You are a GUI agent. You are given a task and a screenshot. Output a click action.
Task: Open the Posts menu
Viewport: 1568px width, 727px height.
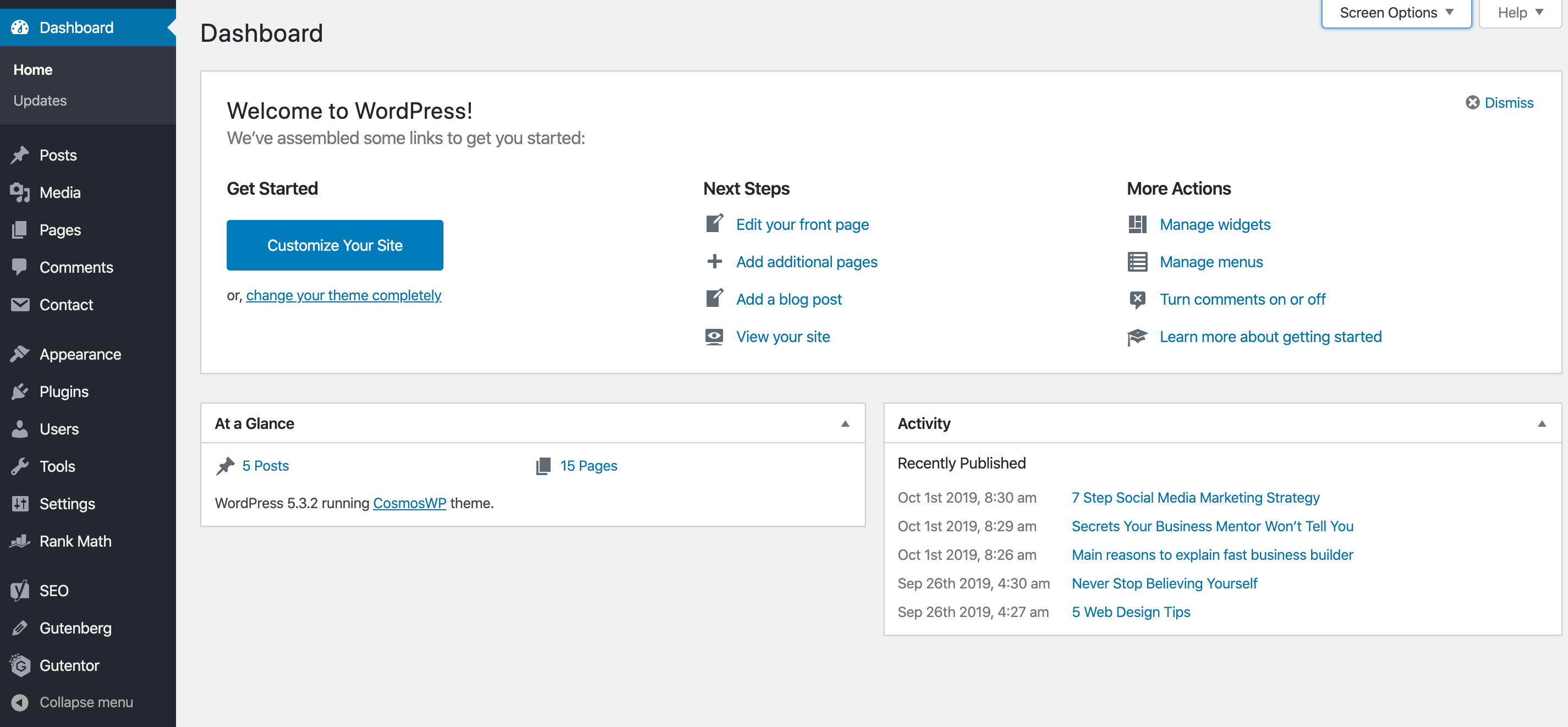click(x=87, y=155)
